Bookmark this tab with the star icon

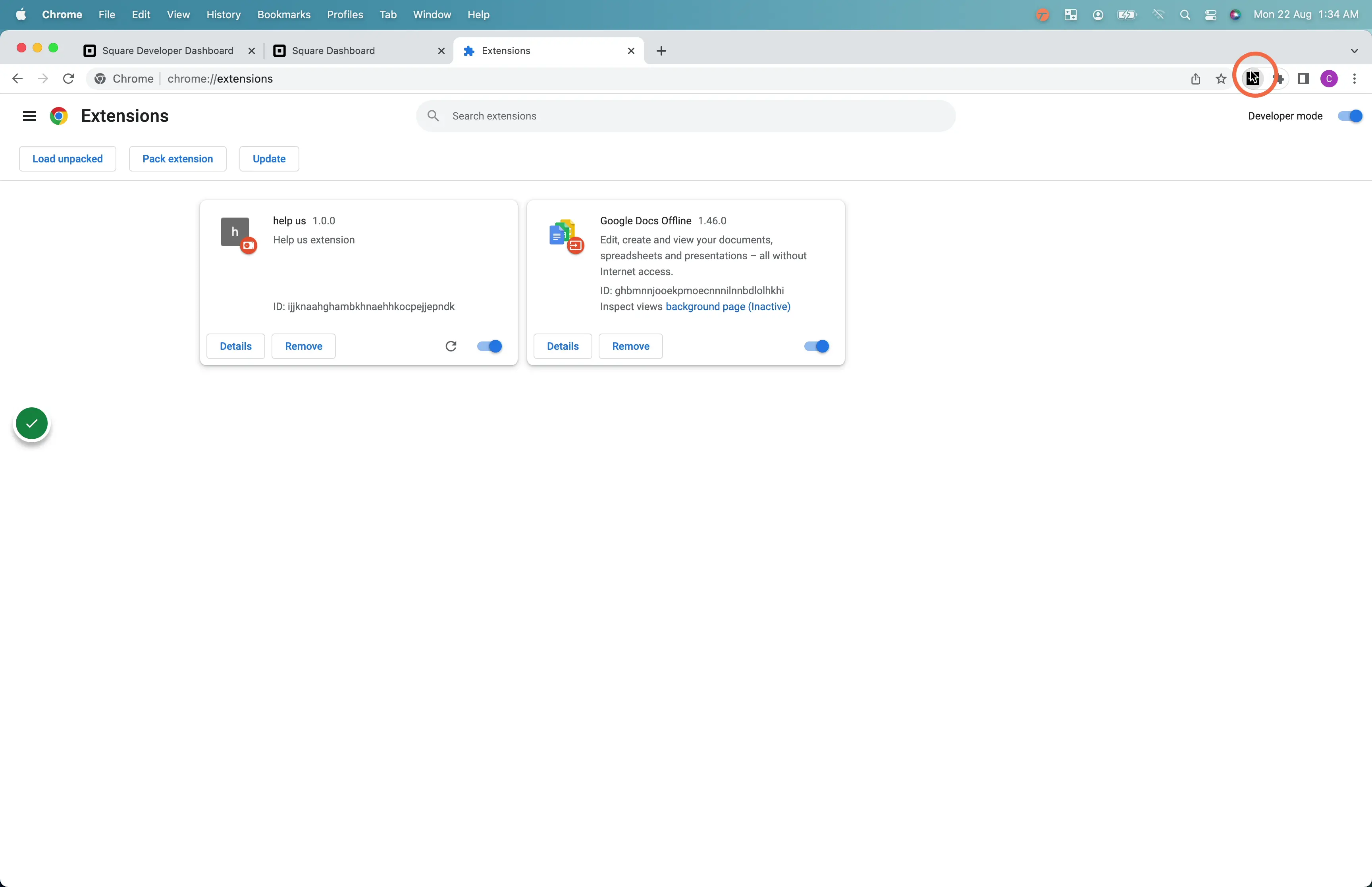[x=1221, y=79]
